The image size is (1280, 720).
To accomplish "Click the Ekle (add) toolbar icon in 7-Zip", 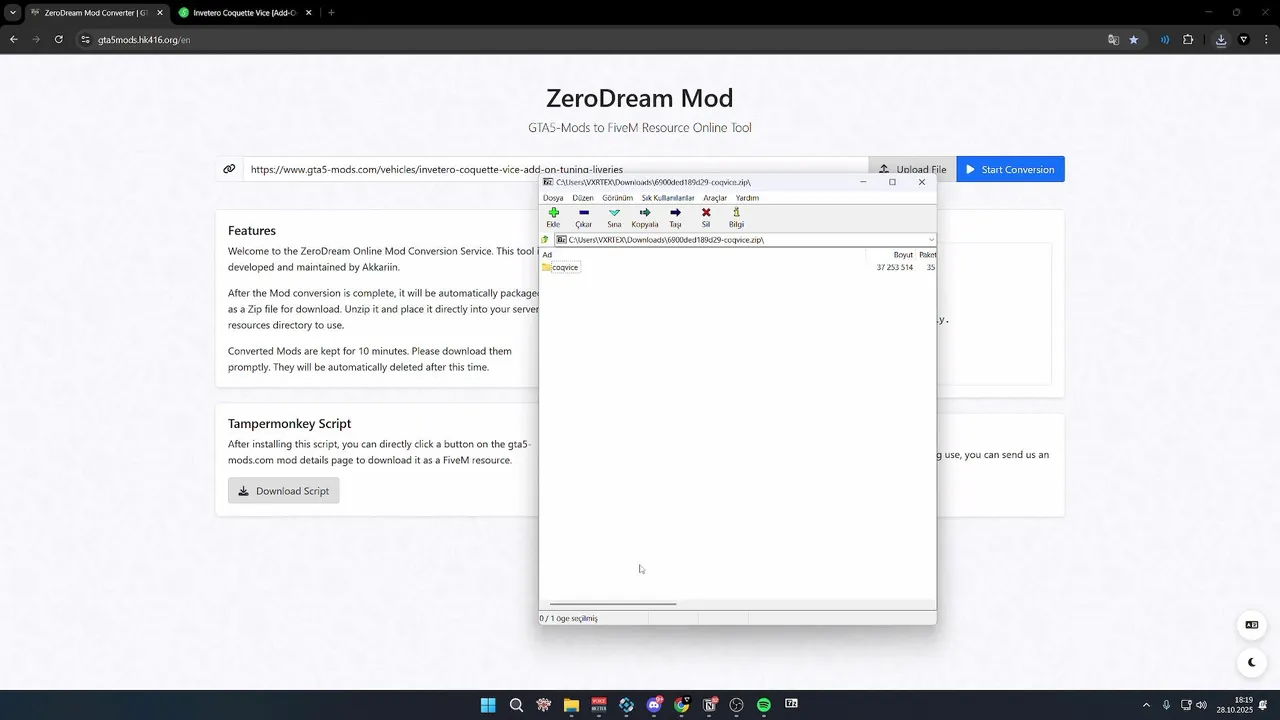I will click(x=553, y=217).
